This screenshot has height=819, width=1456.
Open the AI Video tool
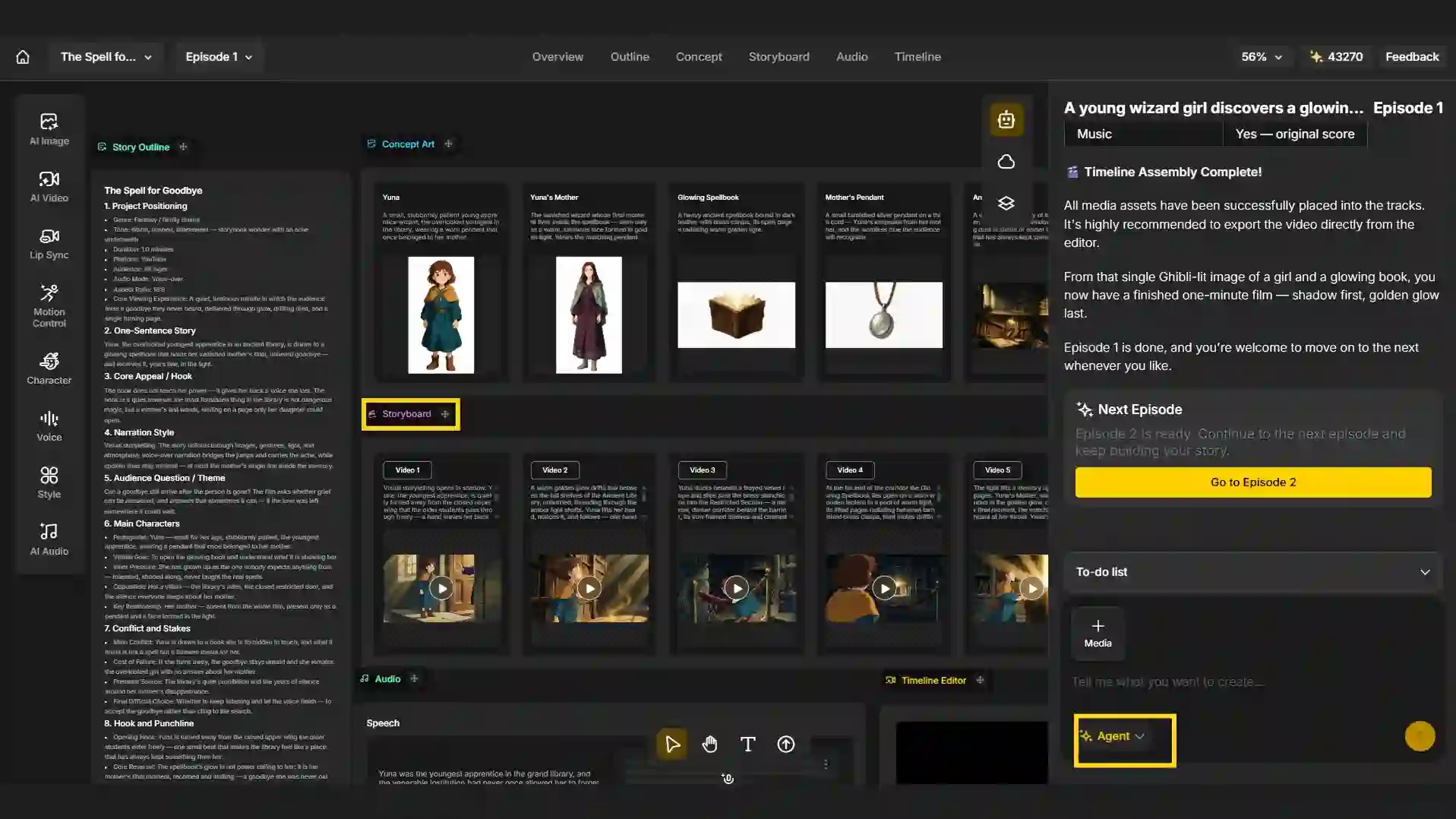click(x=49, y=187)
